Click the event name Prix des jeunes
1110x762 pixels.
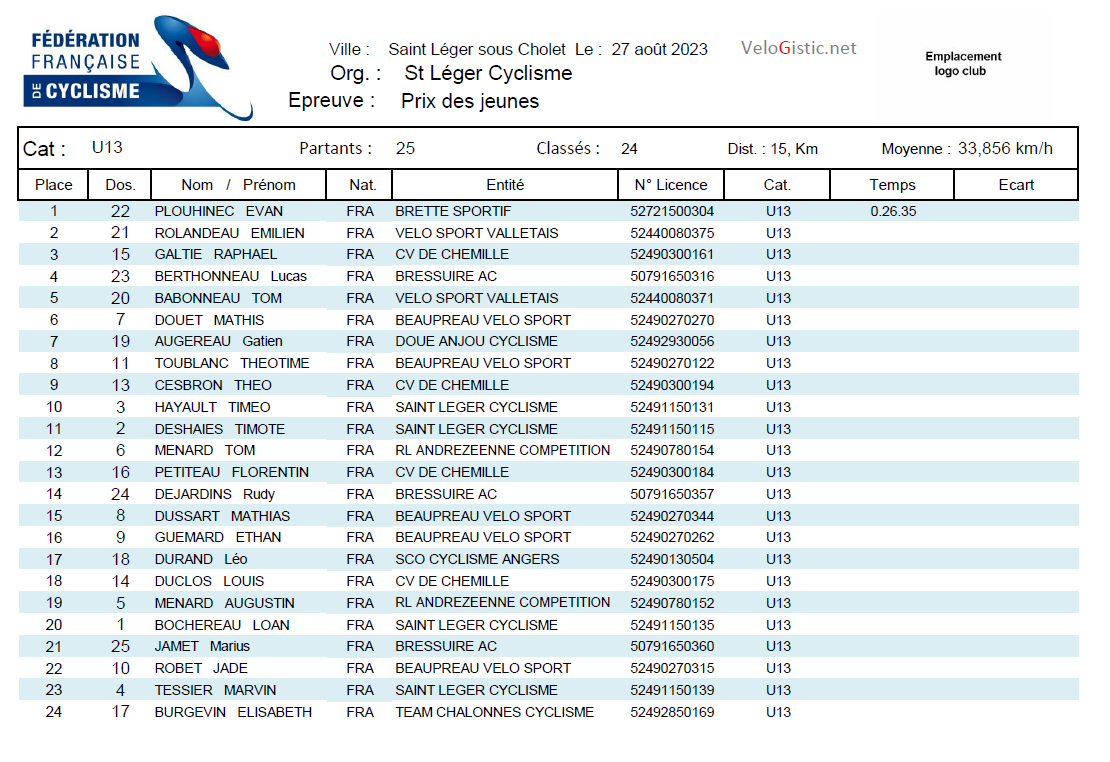(x=469, y=101)
